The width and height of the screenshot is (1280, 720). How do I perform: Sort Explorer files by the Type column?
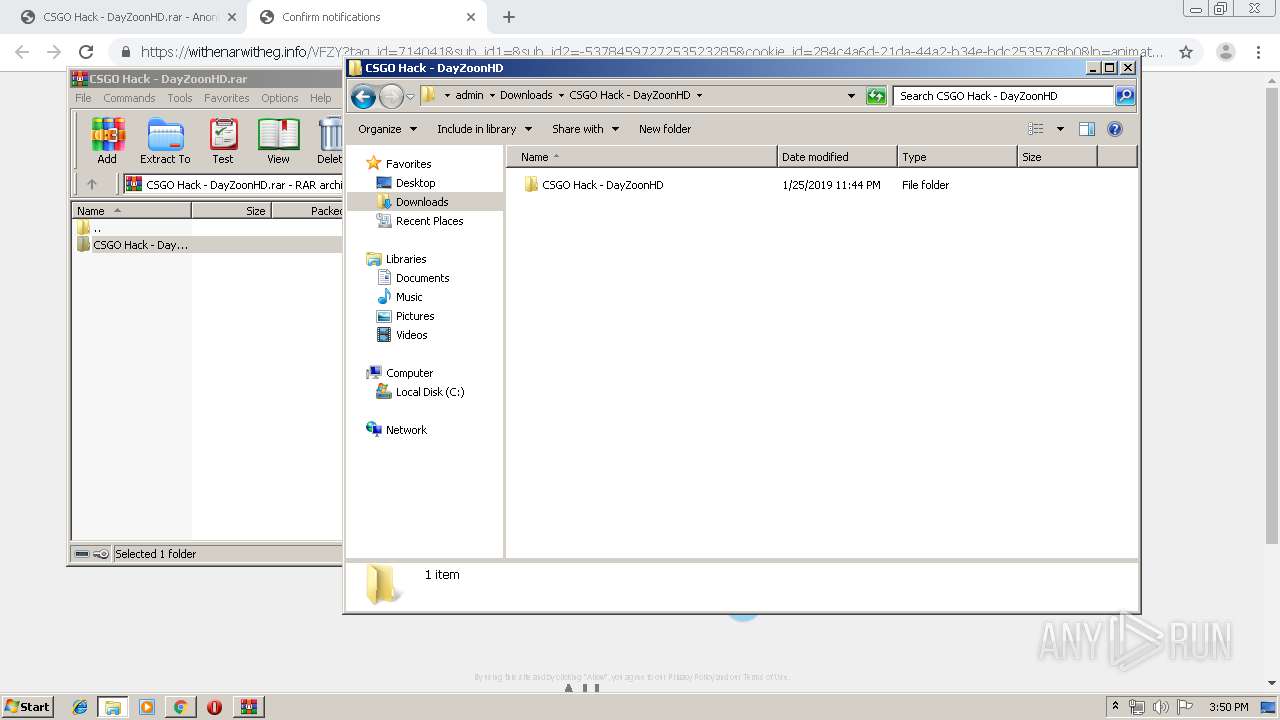tap(957, 157)
